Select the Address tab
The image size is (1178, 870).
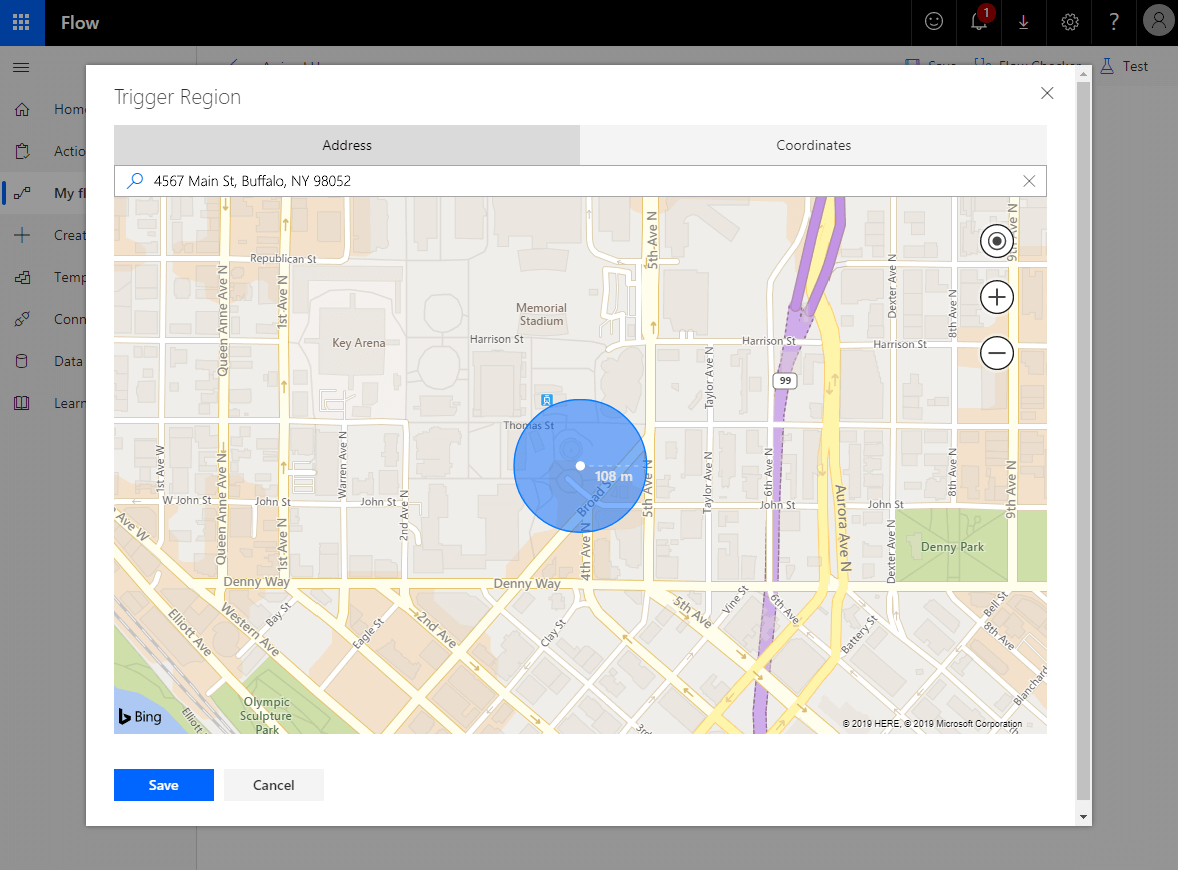click(x=347, y=145)
